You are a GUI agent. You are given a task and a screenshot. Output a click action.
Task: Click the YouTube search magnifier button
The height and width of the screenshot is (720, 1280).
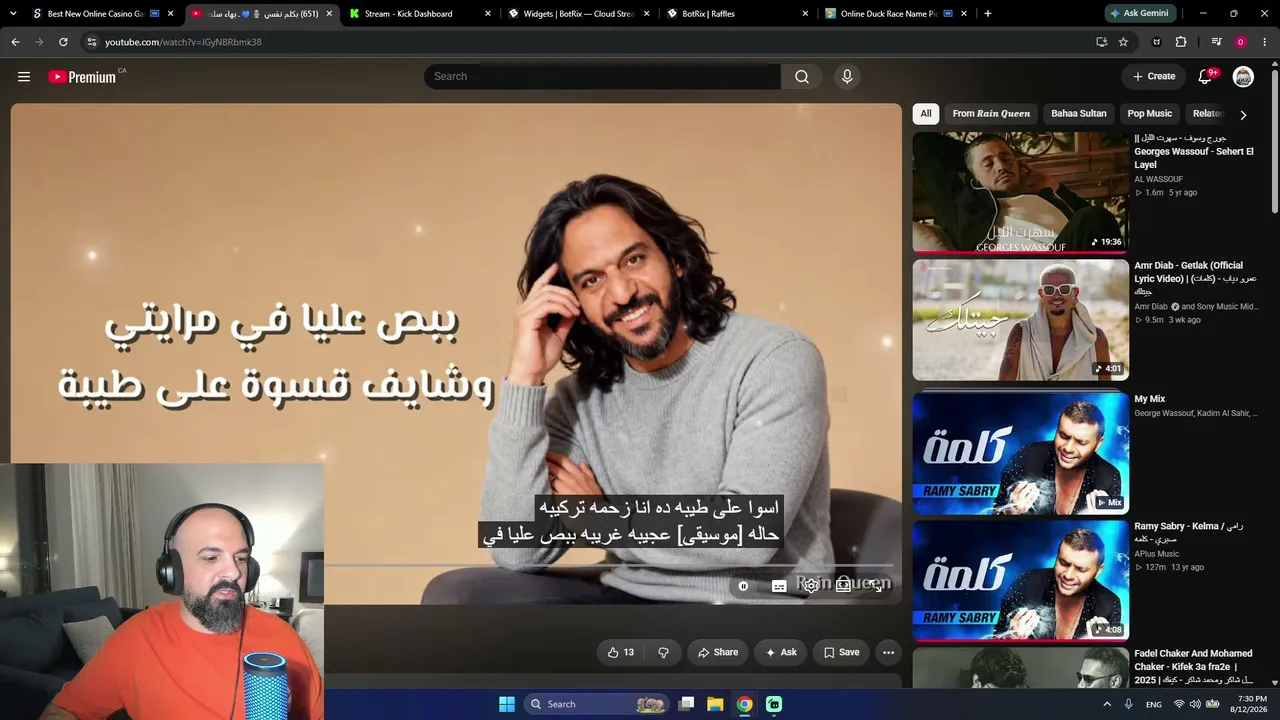click(802, 77)
